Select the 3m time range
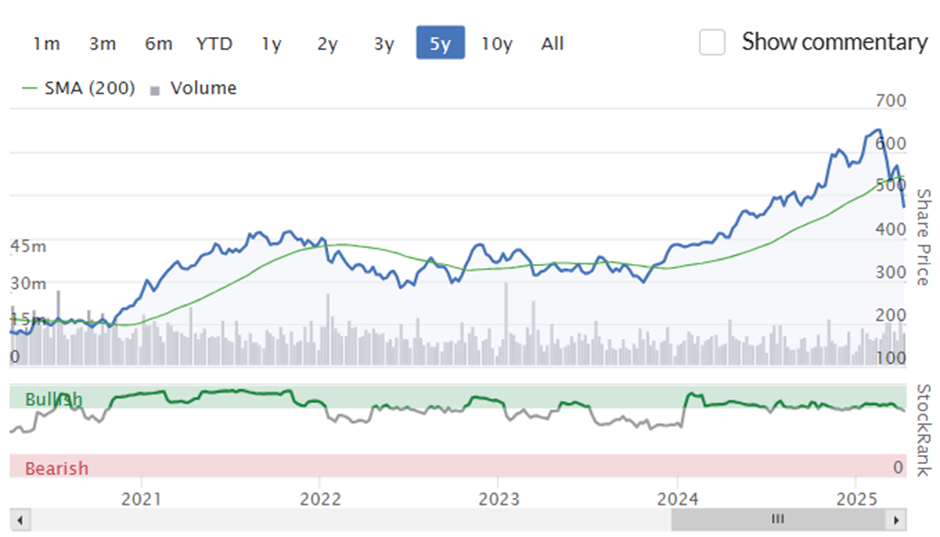Screen dimensions: 940x537 pos(103,43)
